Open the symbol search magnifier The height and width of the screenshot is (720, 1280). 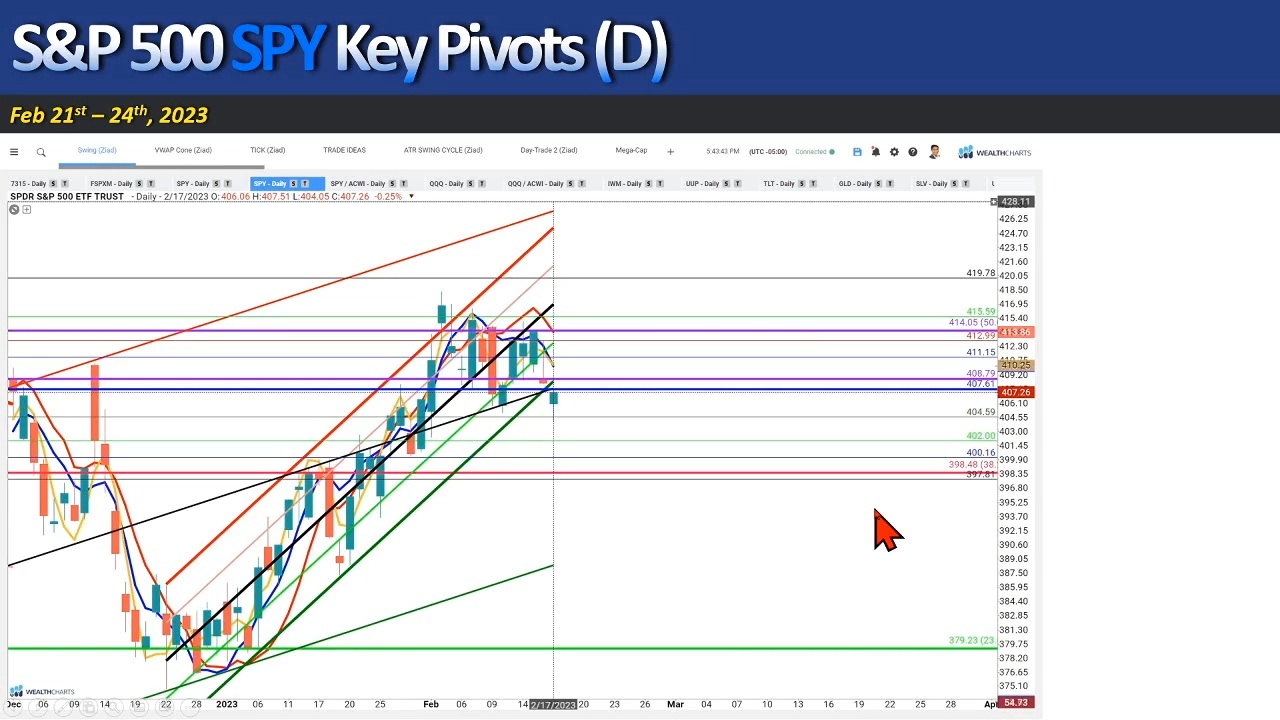(x=41, y=152)
